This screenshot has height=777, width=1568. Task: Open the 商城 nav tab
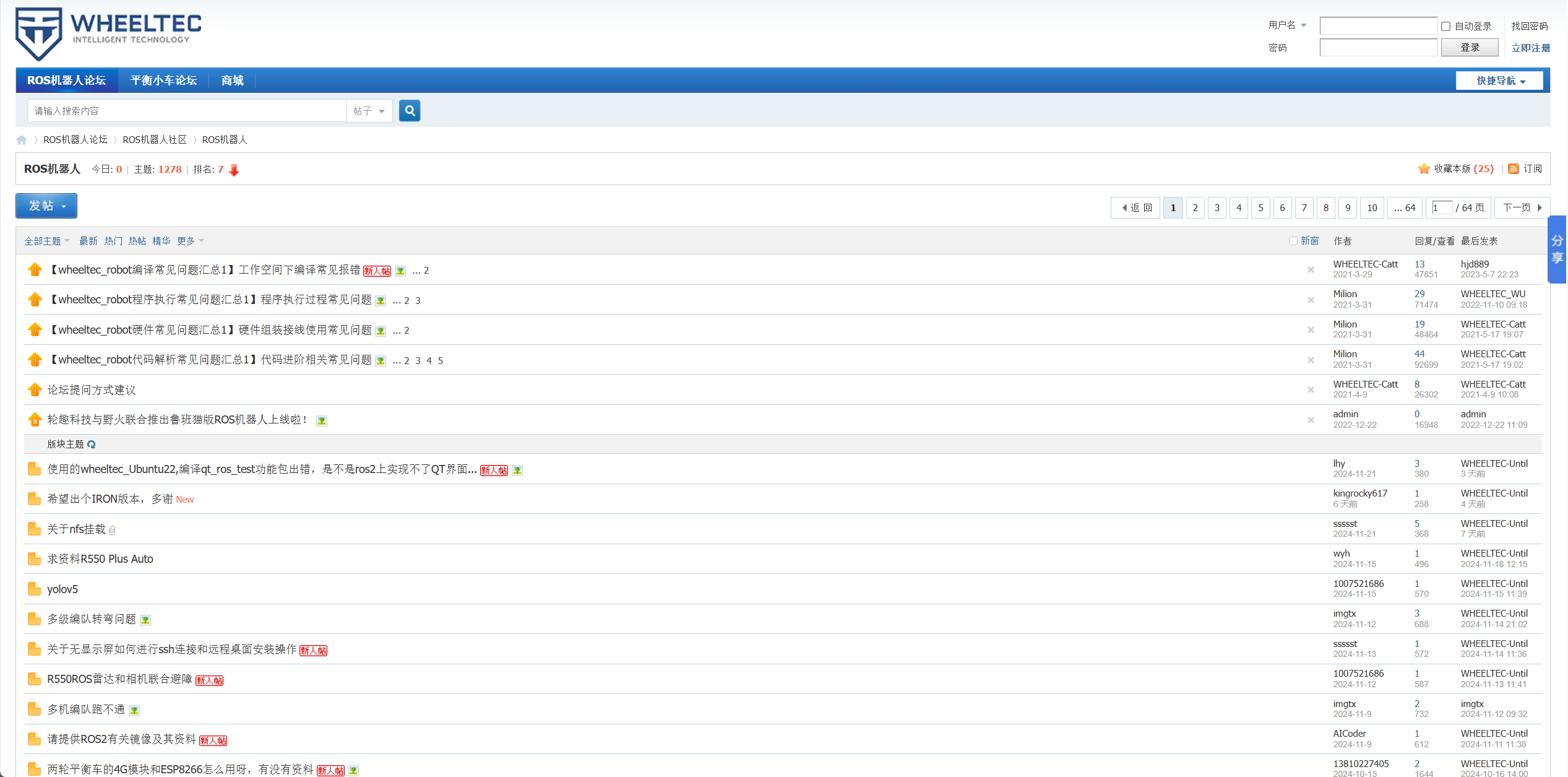232,80
